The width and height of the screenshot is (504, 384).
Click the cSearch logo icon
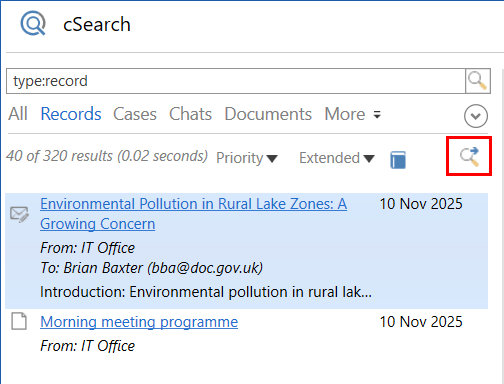pyautogui.click(x=33, y=23)
